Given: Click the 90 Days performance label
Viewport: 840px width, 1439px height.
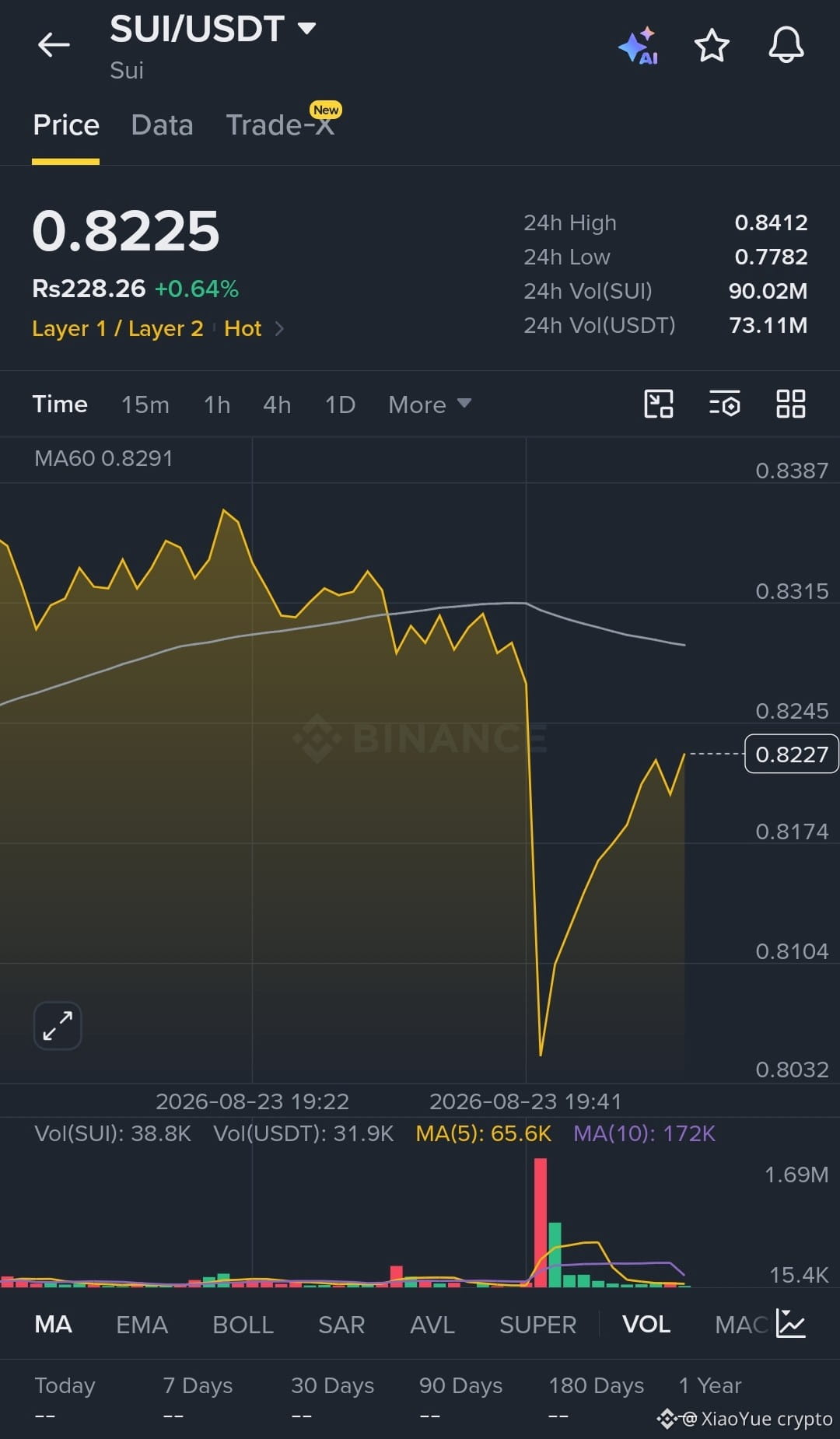Looking at the screenshot, I should [460, 1385].
